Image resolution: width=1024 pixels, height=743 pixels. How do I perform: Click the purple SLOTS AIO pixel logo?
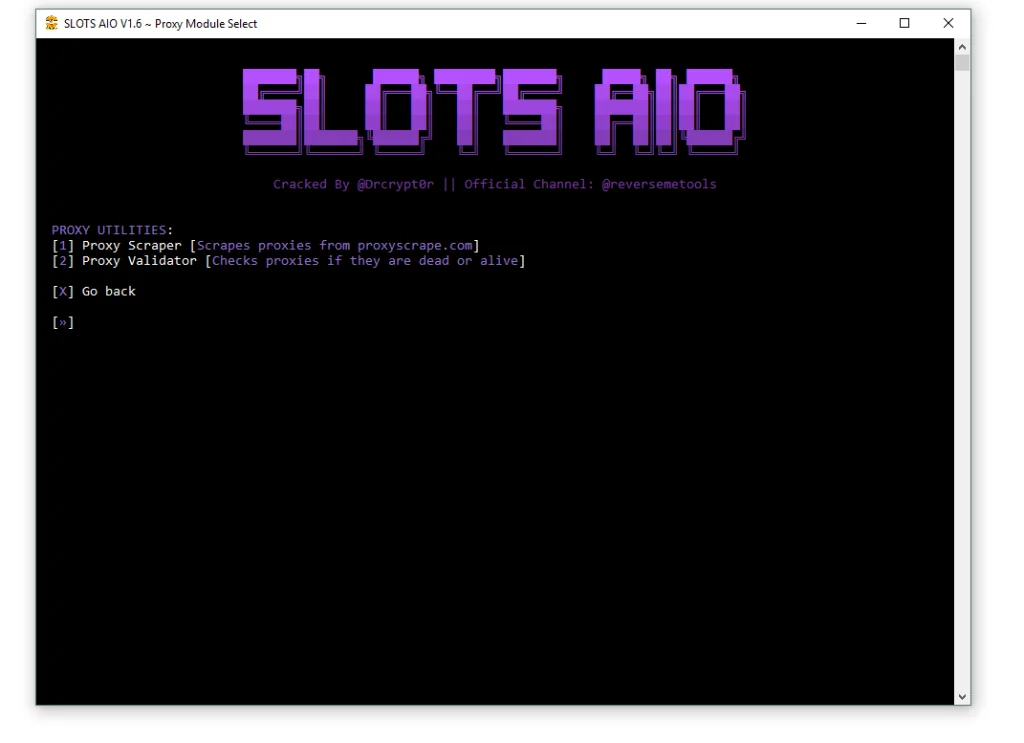click(493, 110)
